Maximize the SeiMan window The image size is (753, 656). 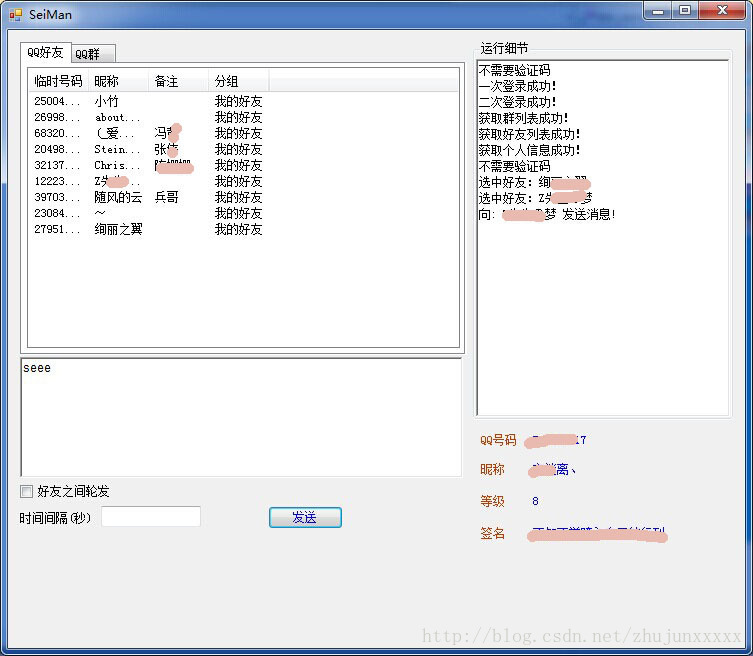coord(685,11)
